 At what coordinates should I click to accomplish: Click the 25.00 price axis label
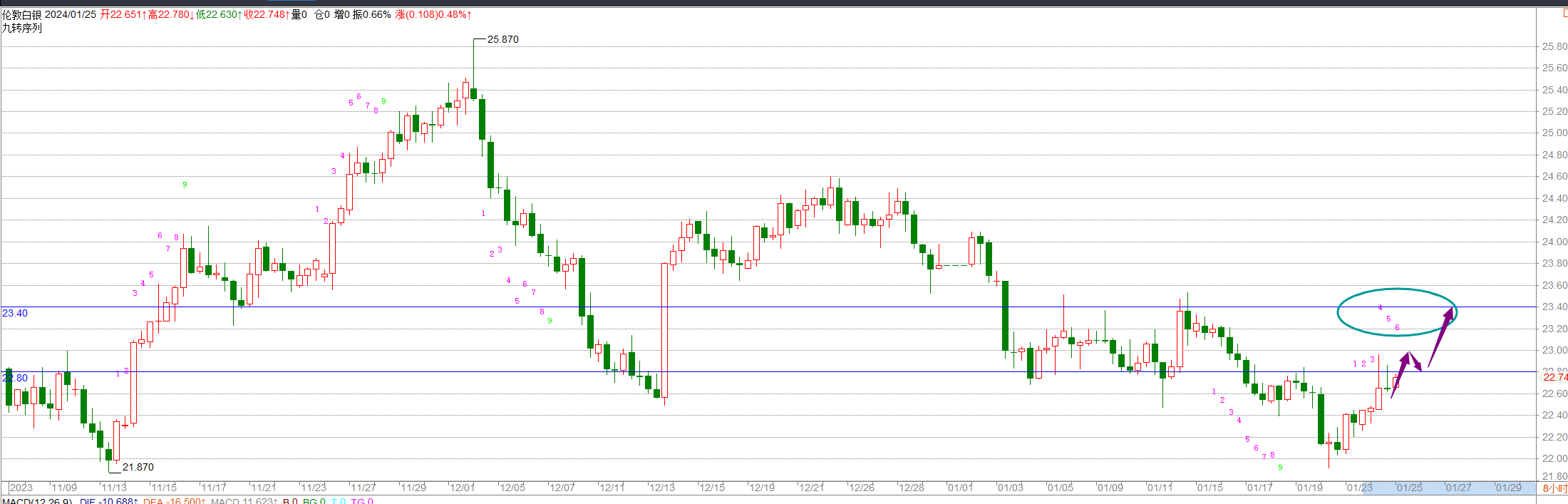point(1554,133)
